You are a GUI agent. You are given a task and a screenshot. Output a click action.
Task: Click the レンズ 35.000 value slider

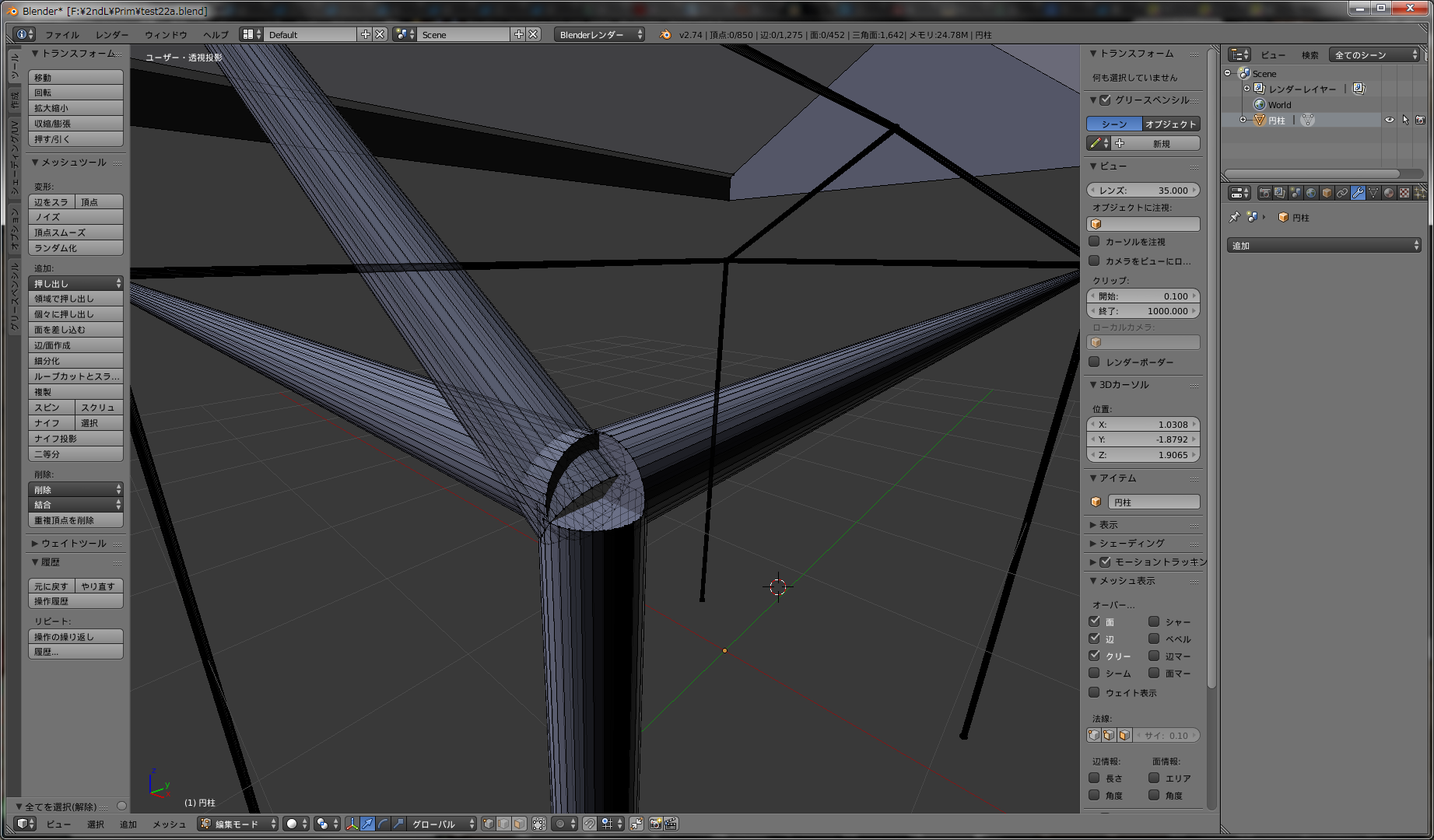(x=1143, y=191)
